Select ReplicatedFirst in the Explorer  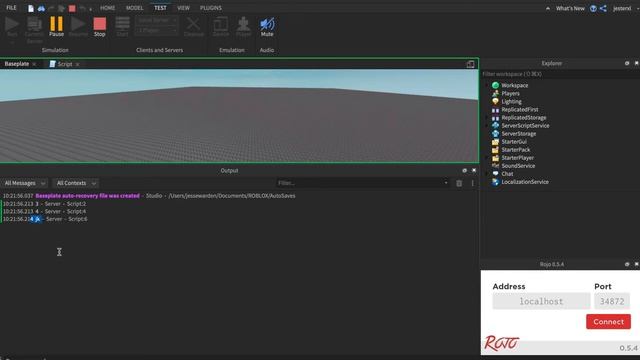click(x=520, y=109)
